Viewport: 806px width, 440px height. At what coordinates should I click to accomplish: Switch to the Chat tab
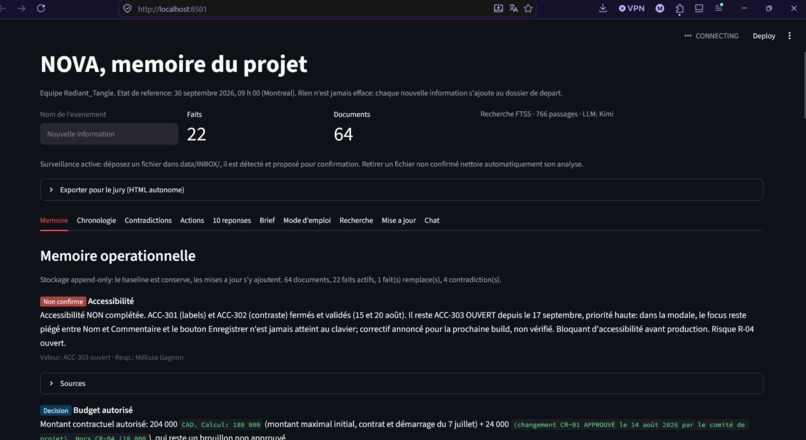click(x=432, y=220)
